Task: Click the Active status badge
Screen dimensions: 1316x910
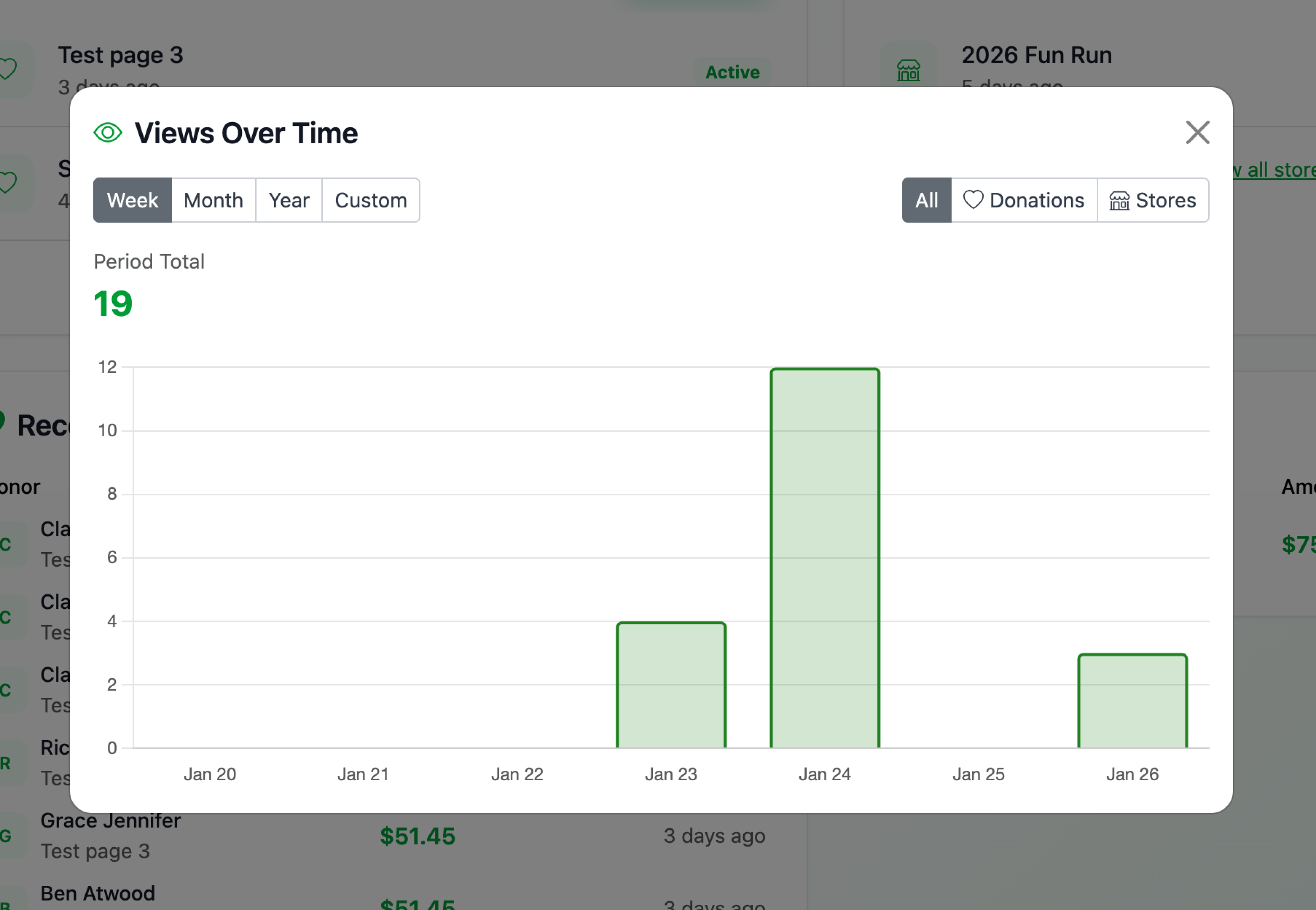Action: 733,72
